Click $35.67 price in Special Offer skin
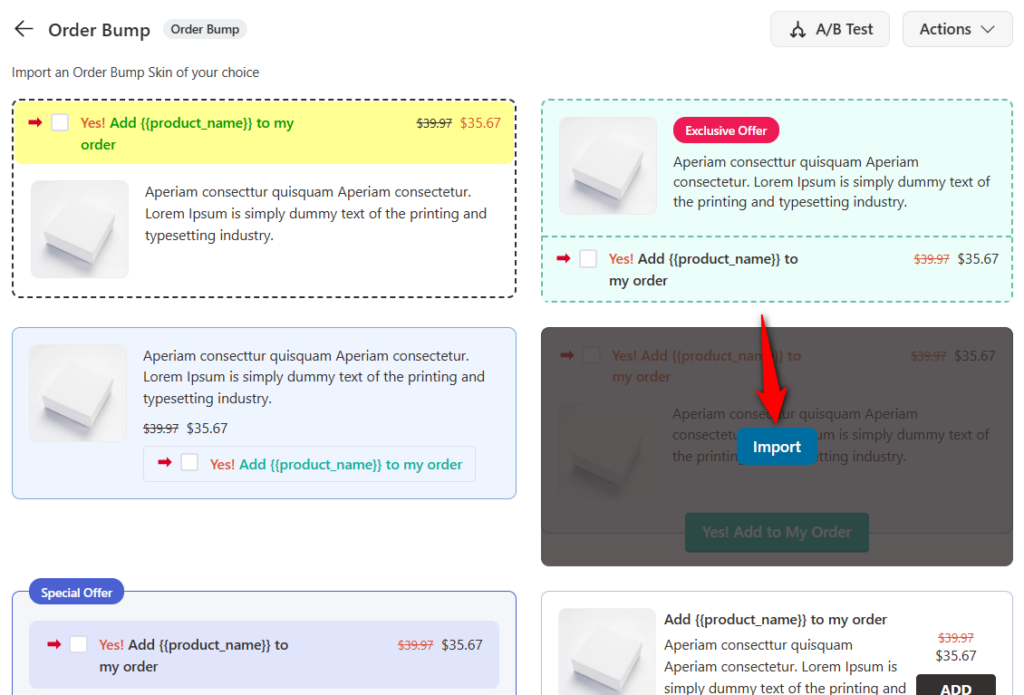The image size is (1024, 695). coord(462,645)
